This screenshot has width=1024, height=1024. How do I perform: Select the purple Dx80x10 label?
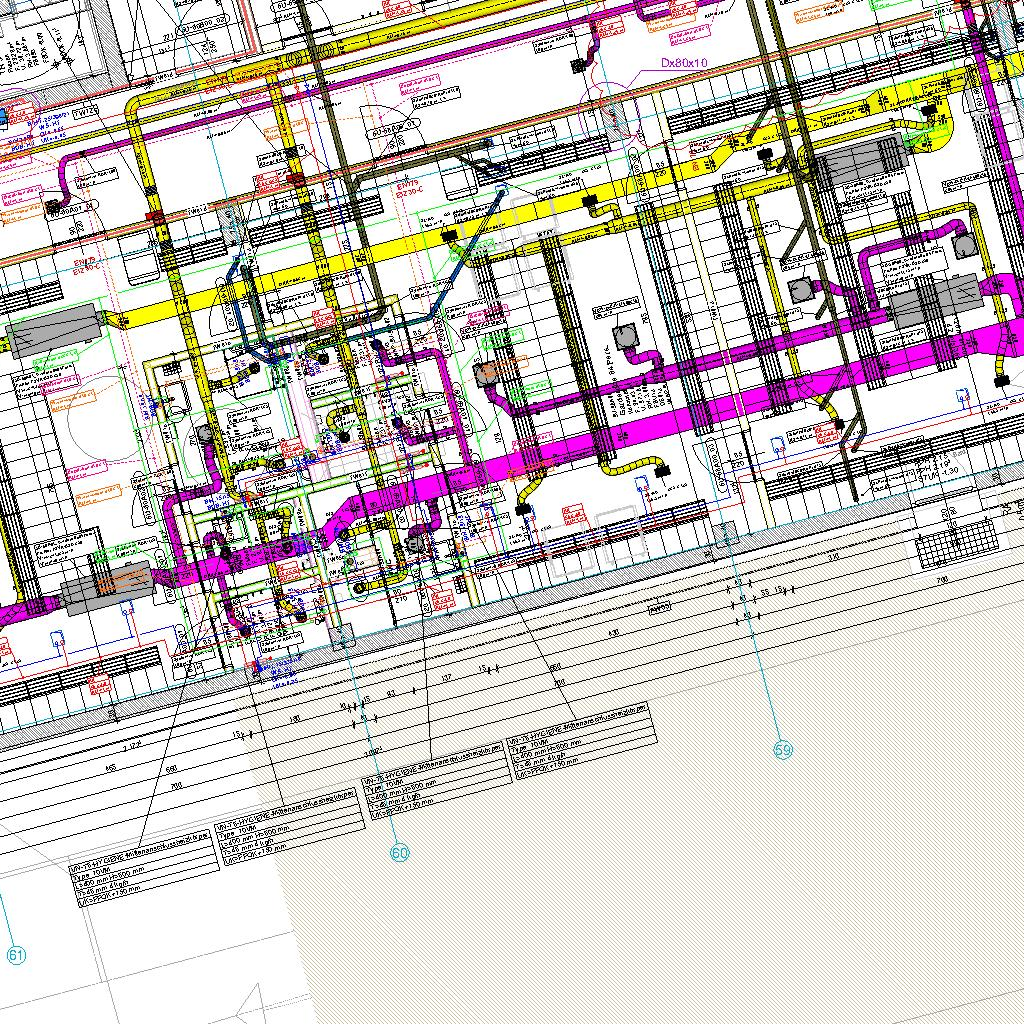(x=684, y=62)
